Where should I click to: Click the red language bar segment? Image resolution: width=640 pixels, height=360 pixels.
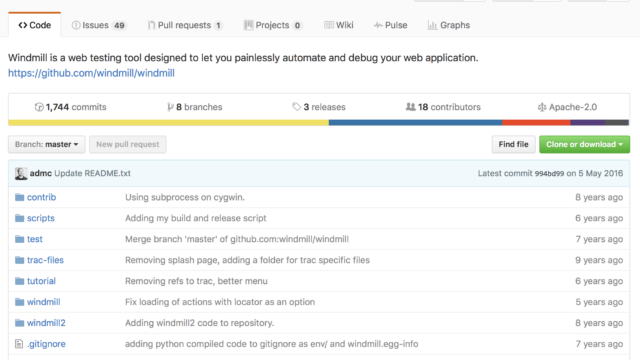click(x=536, y=122)
